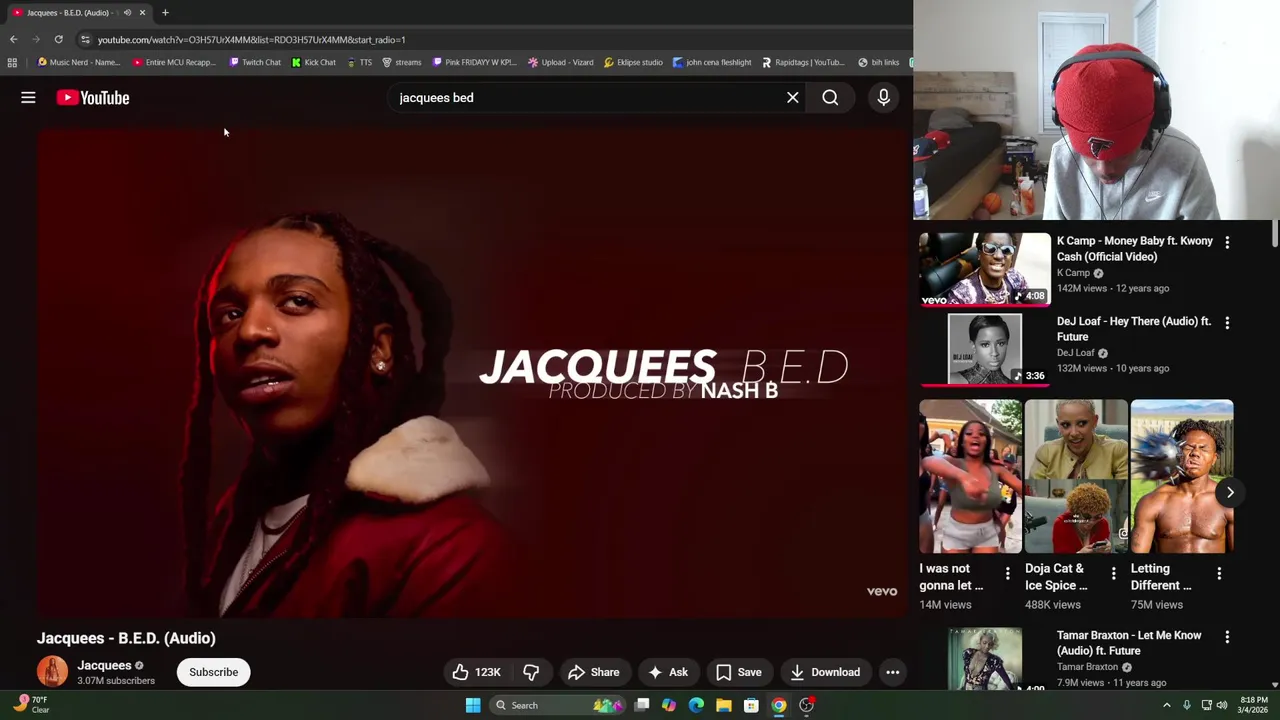Run the YouTube search magnifier button
Image resolution: width=1280 pixels, height=720 pixels.
[x=830, y=98]
